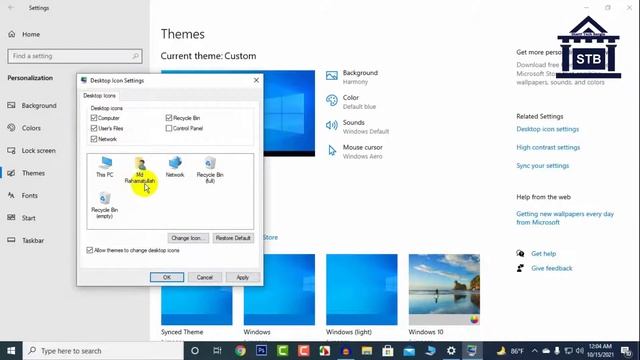This screenshot has width=640, height=360.
Task: Open Settings gear on taskbar
Action: 451,351
